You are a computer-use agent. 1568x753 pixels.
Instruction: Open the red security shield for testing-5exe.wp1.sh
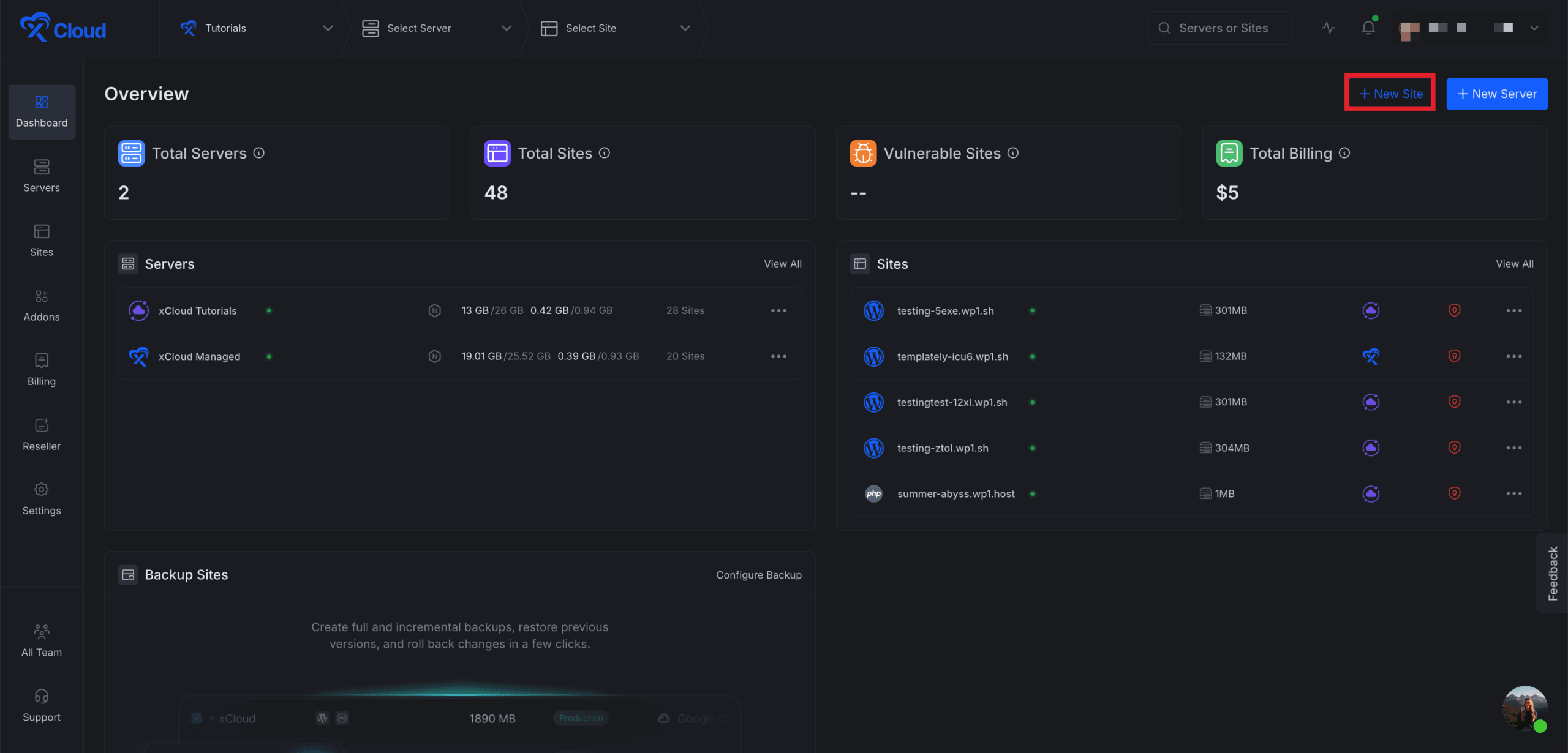[x=1455, y=310]
